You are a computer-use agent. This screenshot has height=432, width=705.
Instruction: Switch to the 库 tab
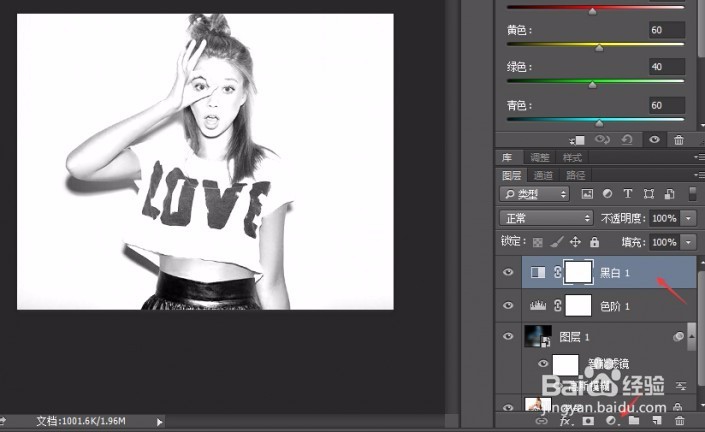(507, 157)
